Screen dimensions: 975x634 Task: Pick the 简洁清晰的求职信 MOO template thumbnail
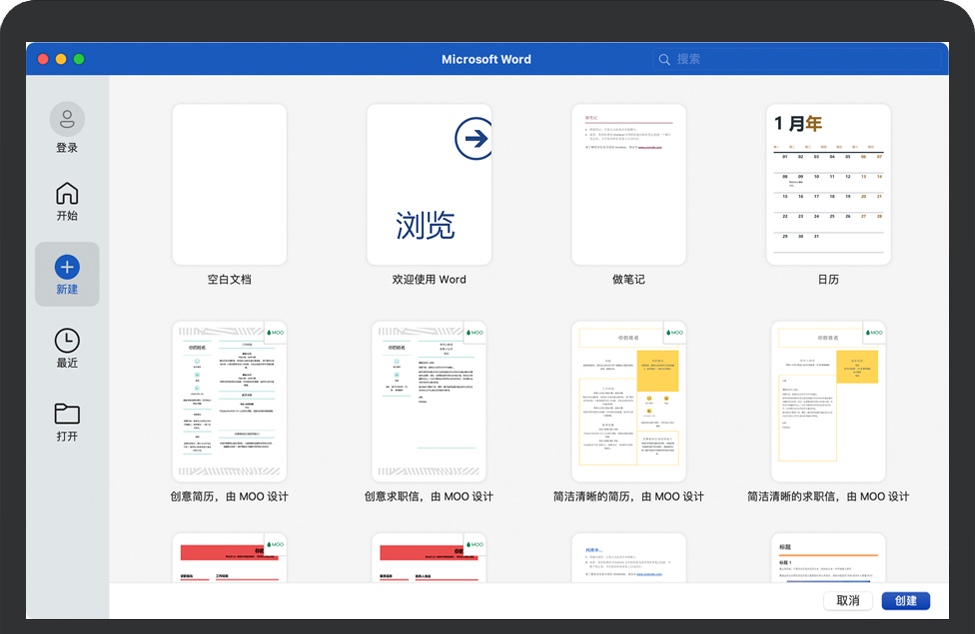(x=828, y=401)
